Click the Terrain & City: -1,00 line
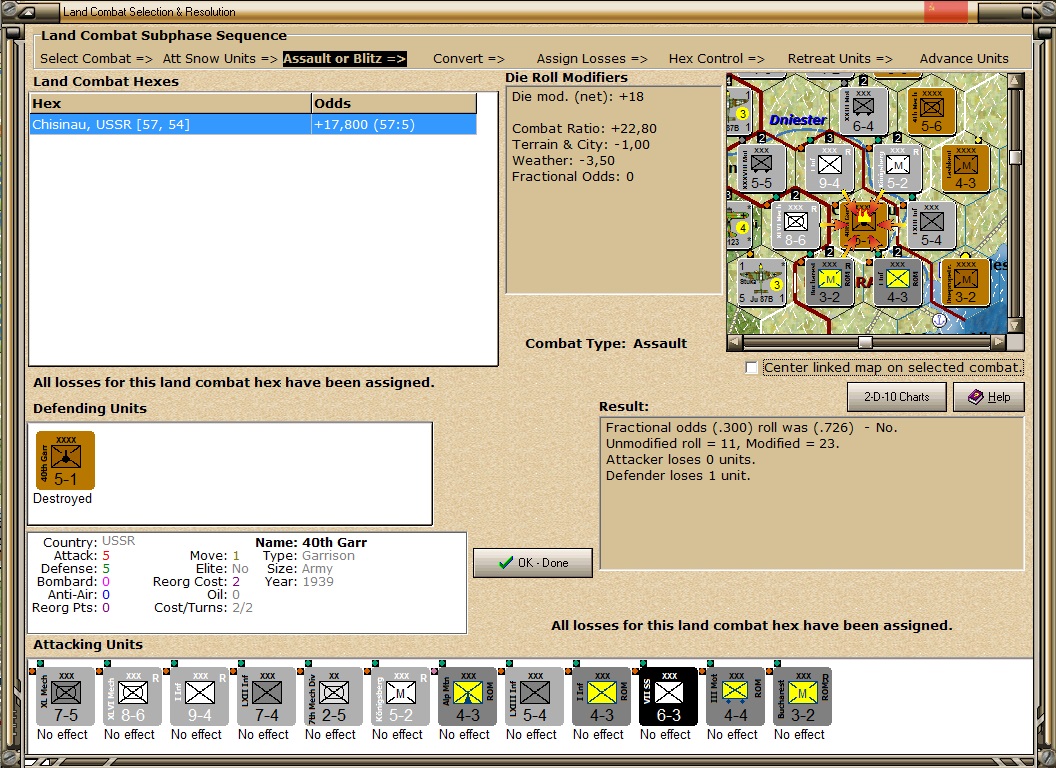 point(581,145)
